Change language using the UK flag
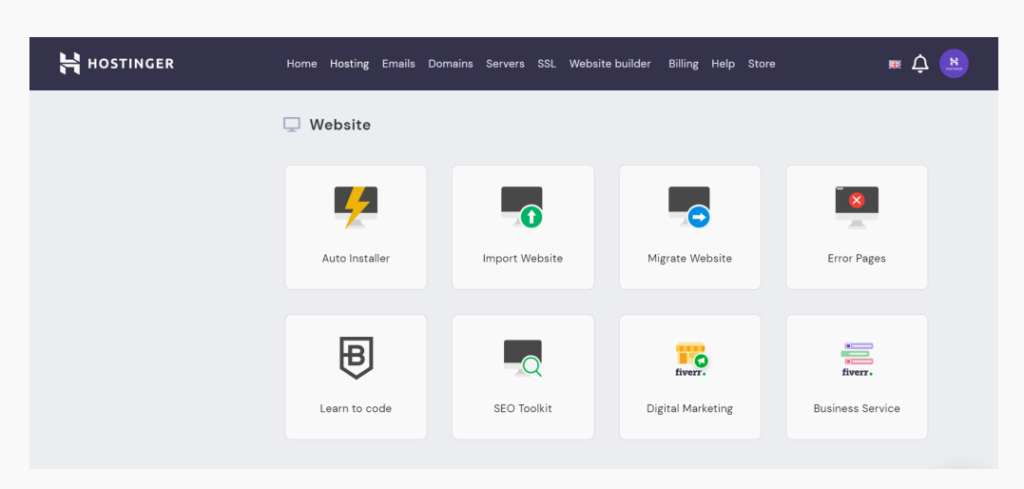This screenshot has height=489, width=1024. (894, 64)
